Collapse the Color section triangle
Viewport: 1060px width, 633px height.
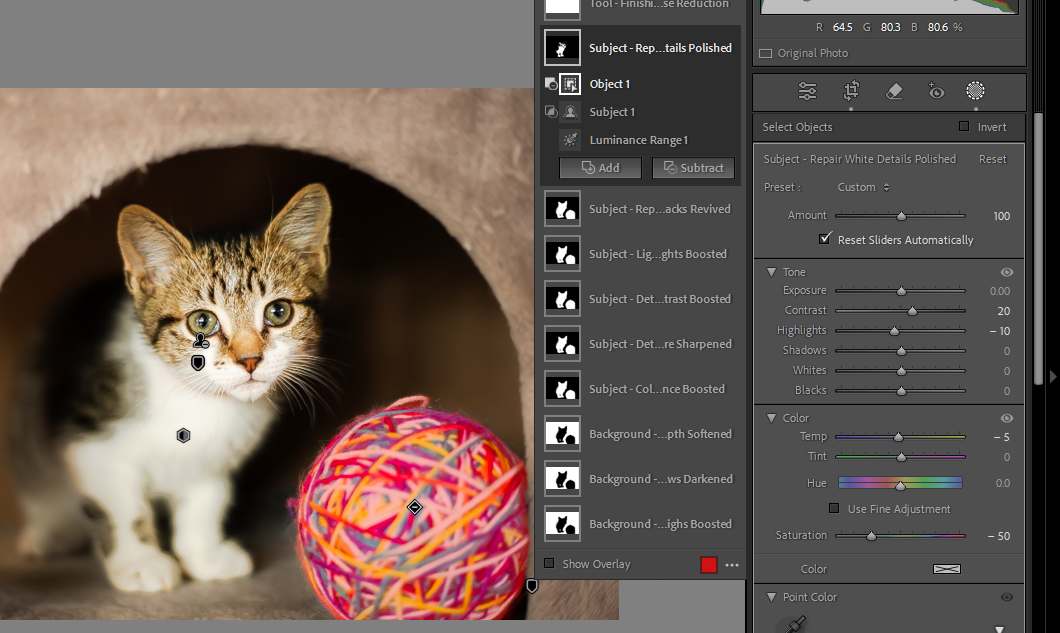coord(771,418)
